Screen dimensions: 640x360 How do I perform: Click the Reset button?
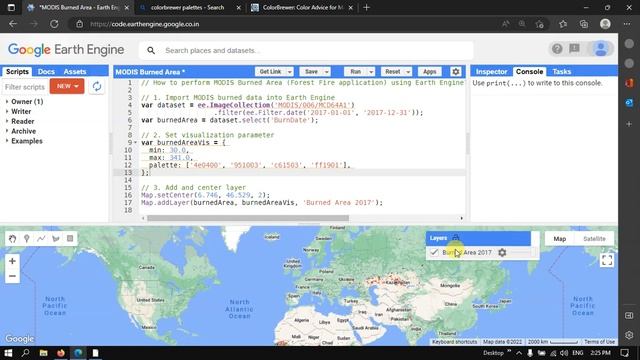pos(393,72)
